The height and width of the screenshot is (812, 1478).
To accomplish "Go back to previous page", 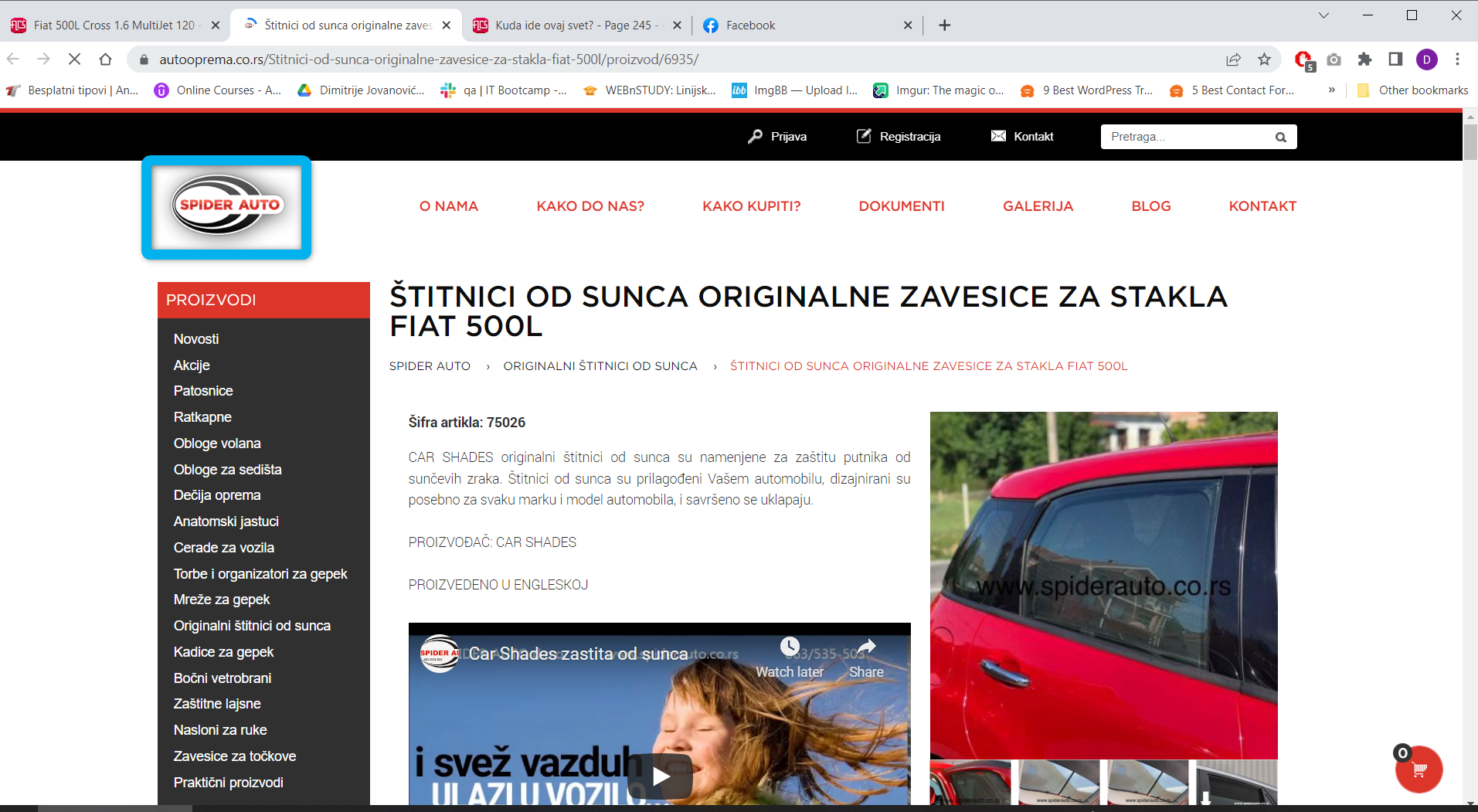I will (13, 59).
